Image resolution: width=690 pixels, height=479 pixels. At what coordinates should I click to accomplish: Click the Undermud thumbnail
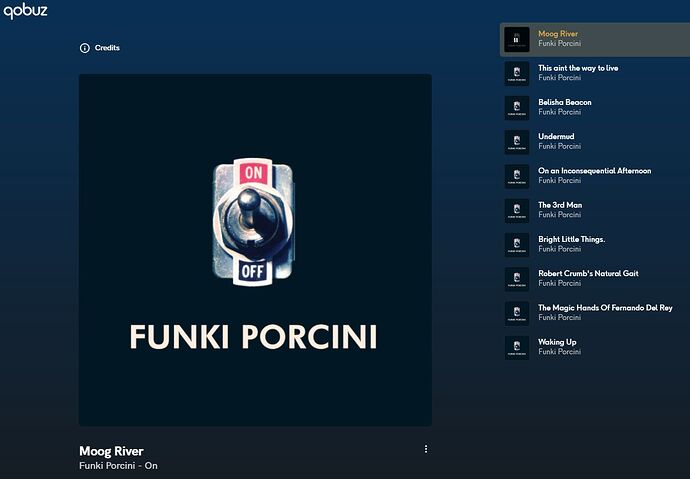coord(517,142)
